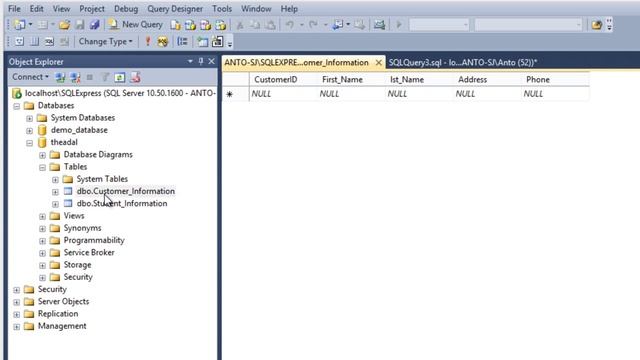Click the Activity Monitor icon

379,25
